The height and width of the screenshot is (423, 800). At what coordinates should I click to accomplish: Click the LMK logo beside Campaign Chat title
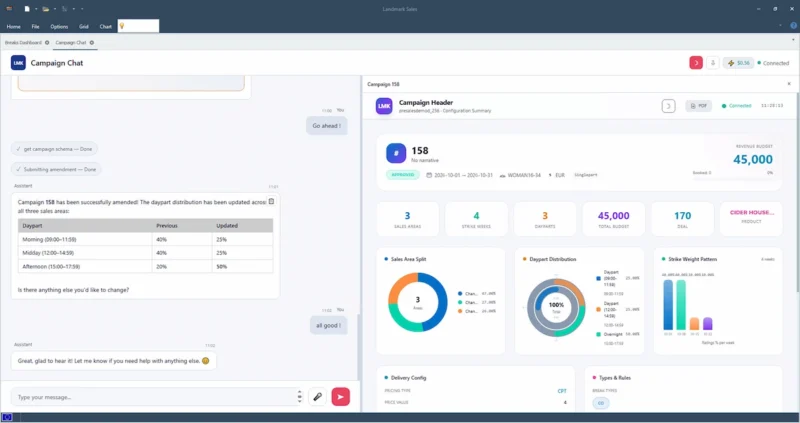18,63
